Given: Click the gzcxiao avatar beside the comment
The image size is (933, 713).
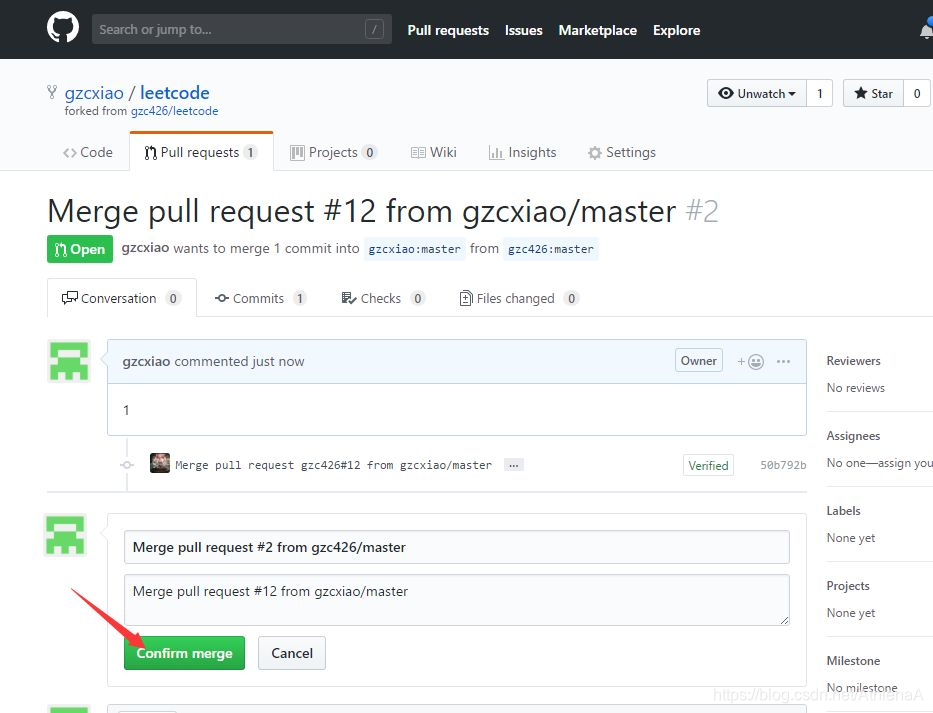Looking at the screenshot, I should [x=69, y=361].
